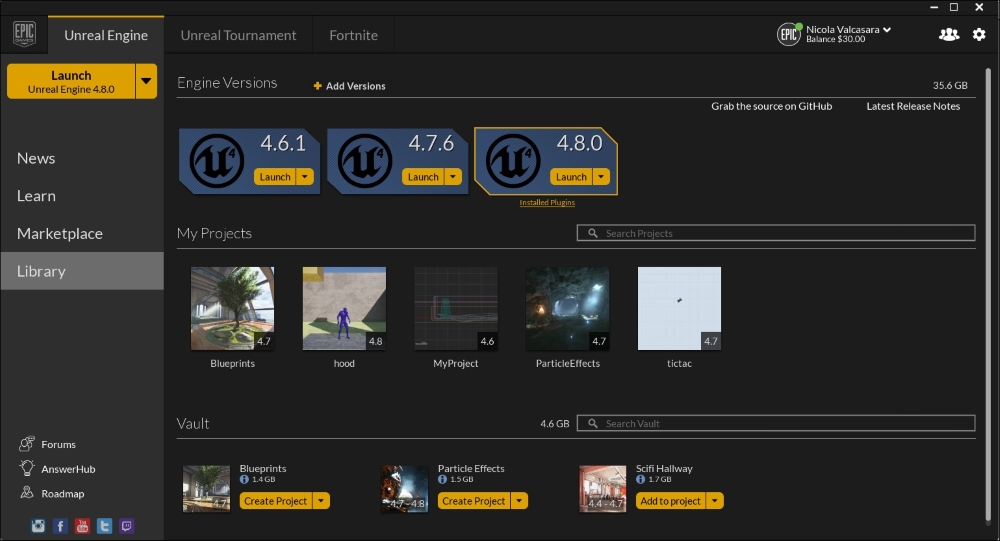The image size is (1000, 541).
Task: Expand the 4.6.1 Launch dropdown arrow
Action: pyautogui.click(x=305, y=177)
